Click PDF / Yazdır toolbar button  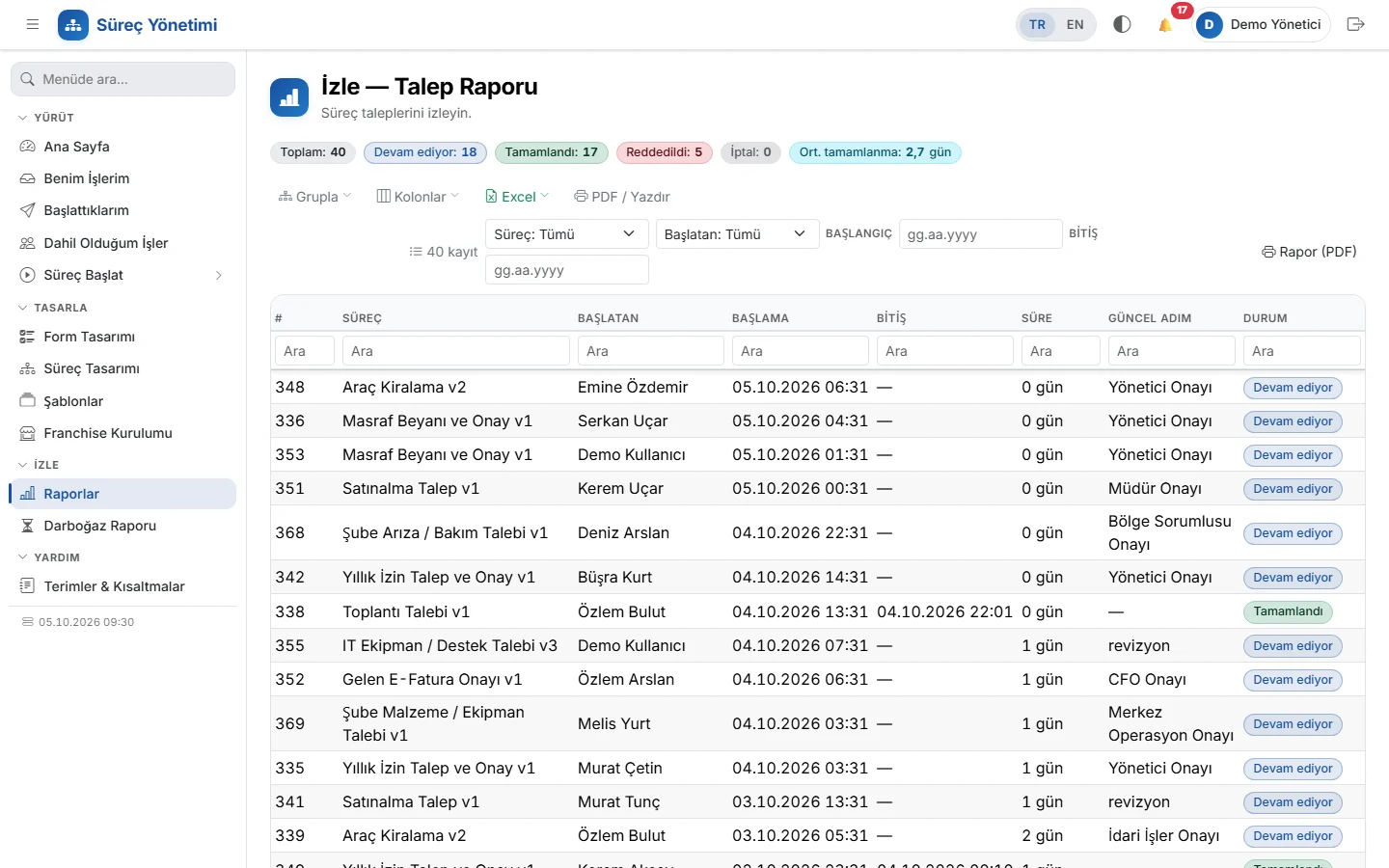coord(622,197)
